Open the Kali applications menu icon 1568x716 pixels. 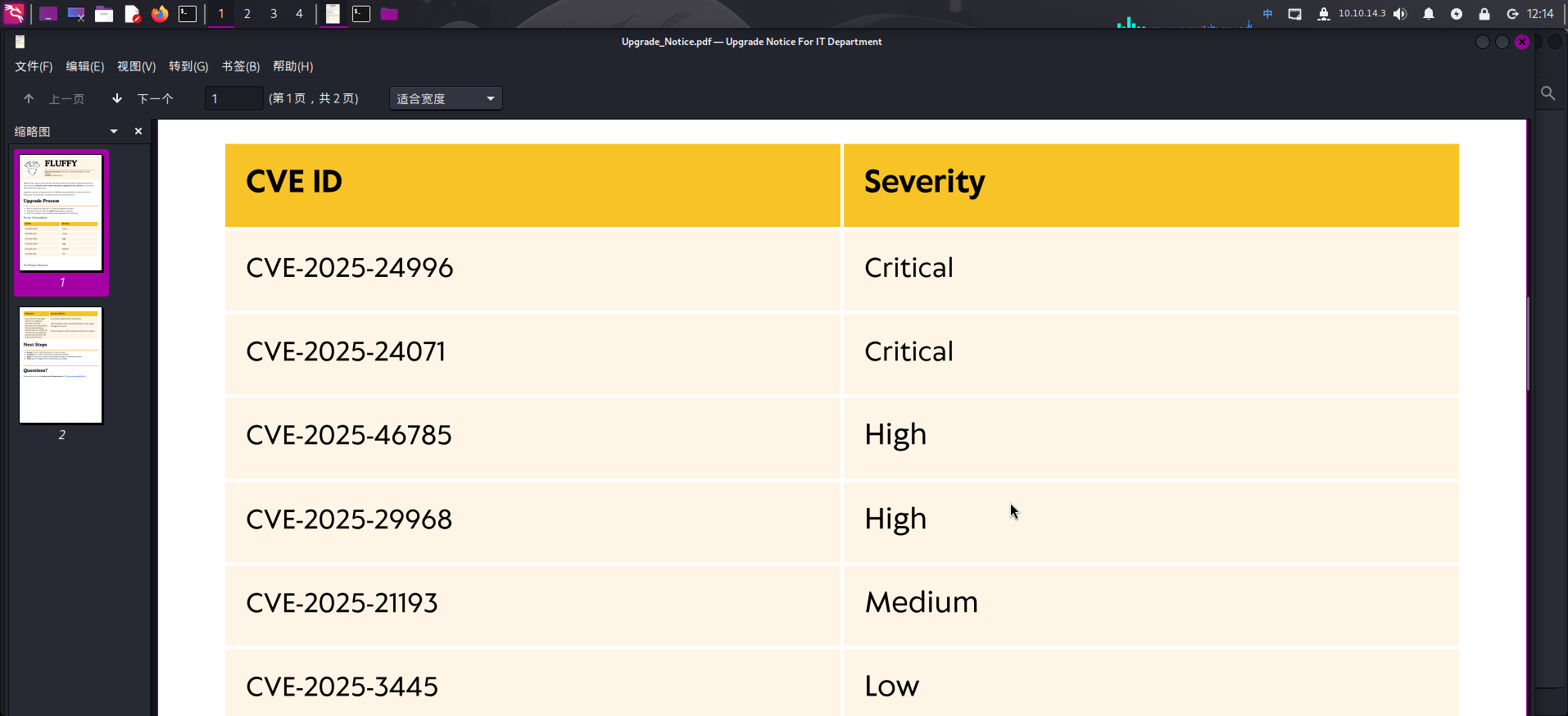[x=15, y=14]
